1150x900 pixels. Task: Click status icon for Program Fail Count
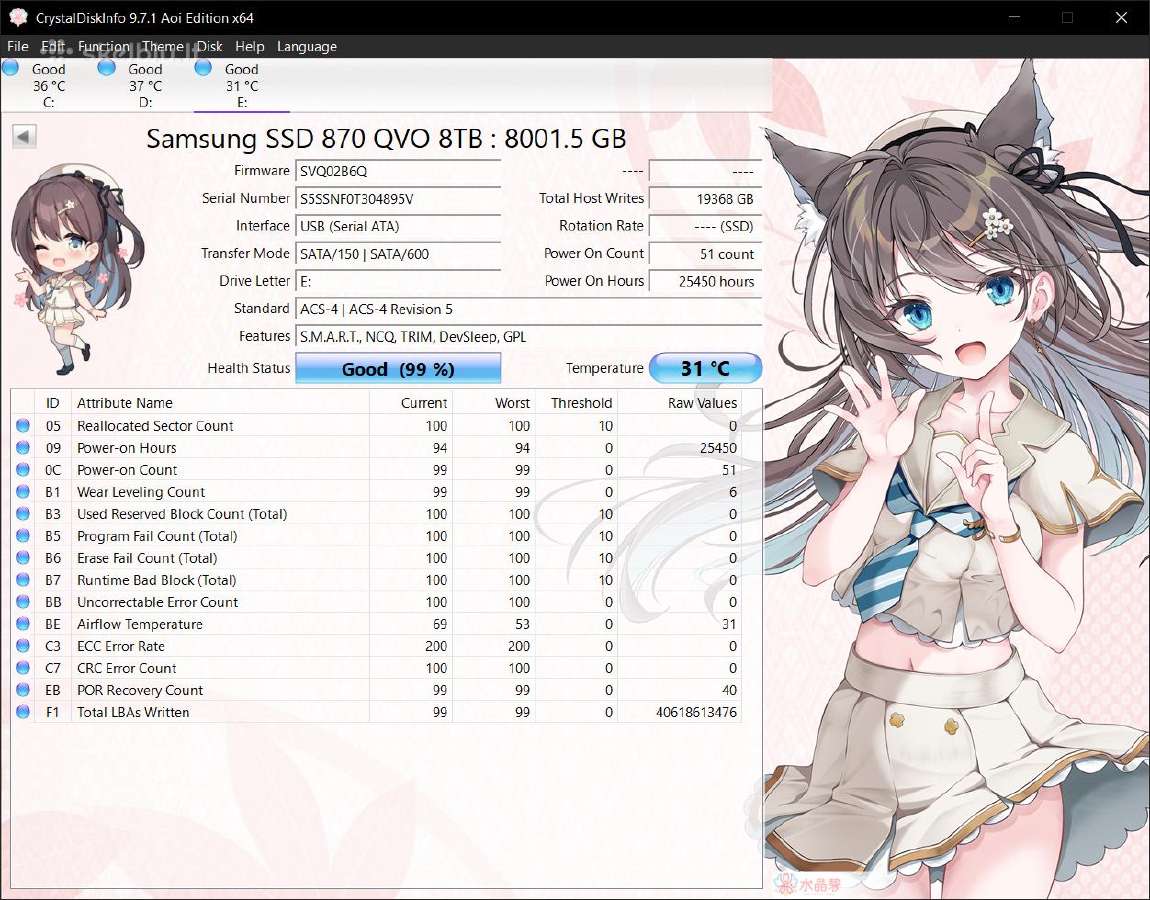[x=23, y=535]
